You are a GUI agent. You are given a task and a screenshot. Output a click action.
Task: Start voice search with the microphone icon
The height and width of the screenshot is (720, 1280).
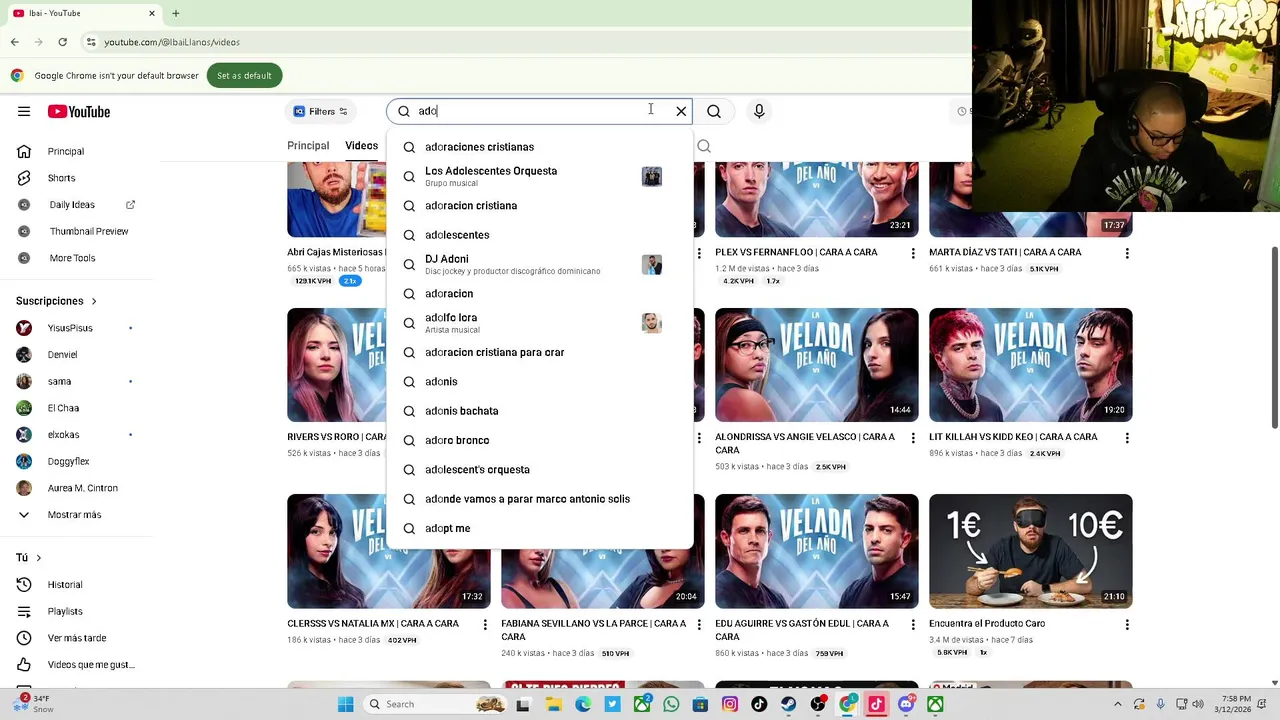click(759, 111)
